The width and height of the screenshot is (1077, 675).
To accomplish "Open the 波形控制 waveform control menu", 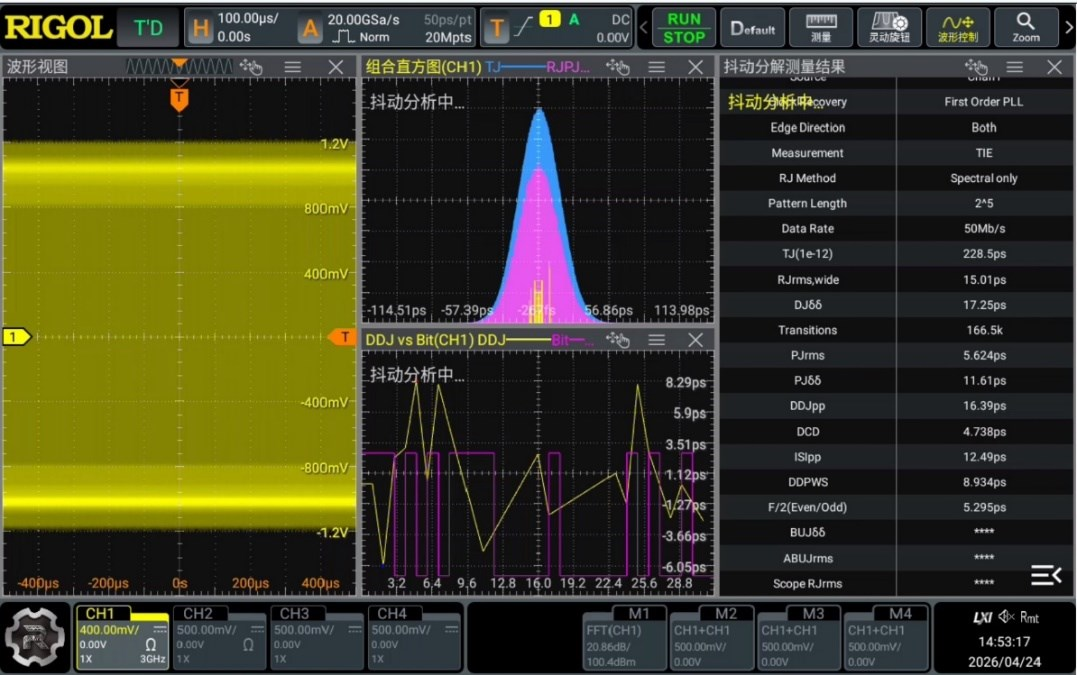I will pos(957,28).
